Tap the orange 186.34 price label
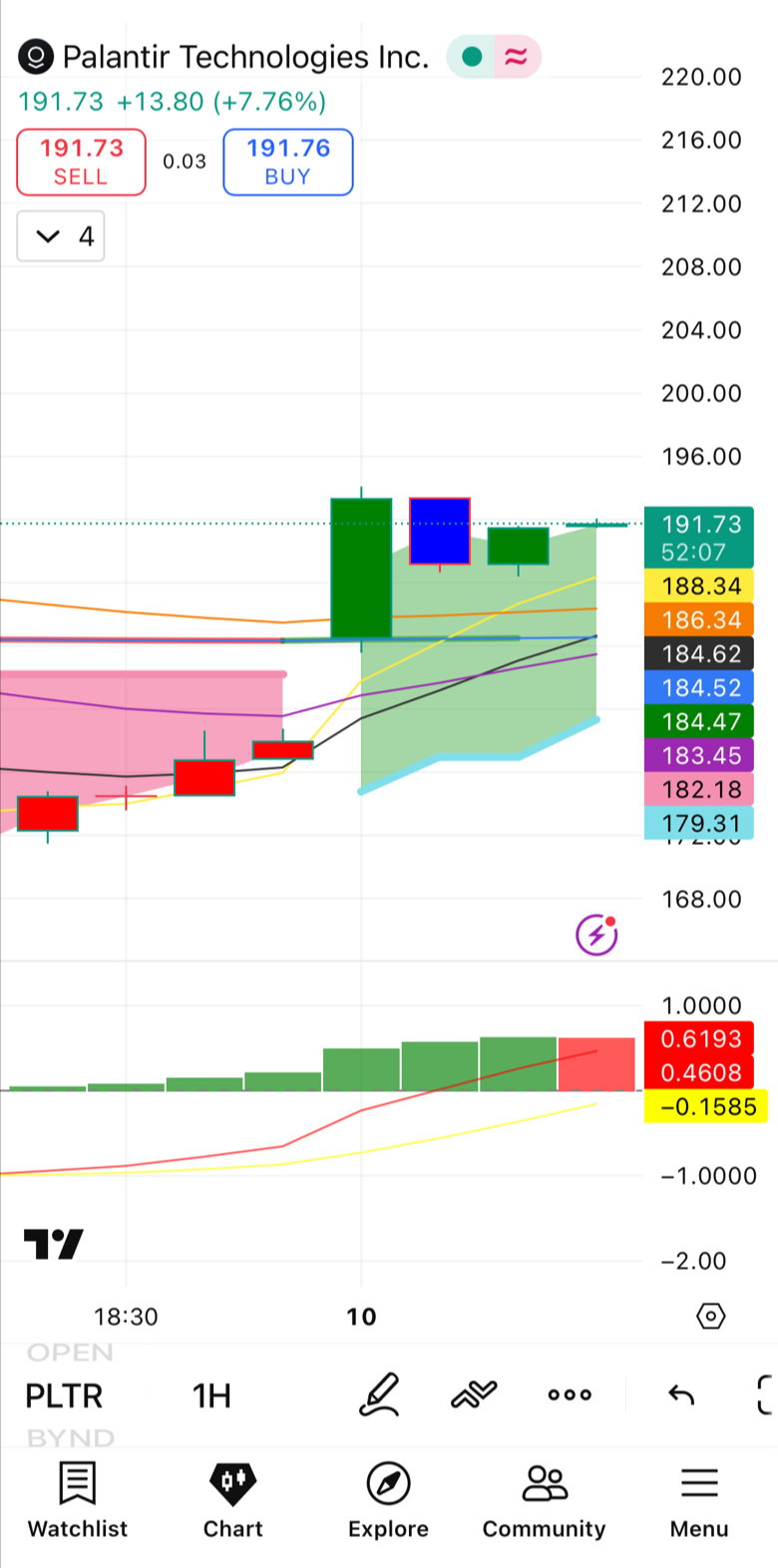Viewport: 778px width, 1568px height. coord(699,619)
